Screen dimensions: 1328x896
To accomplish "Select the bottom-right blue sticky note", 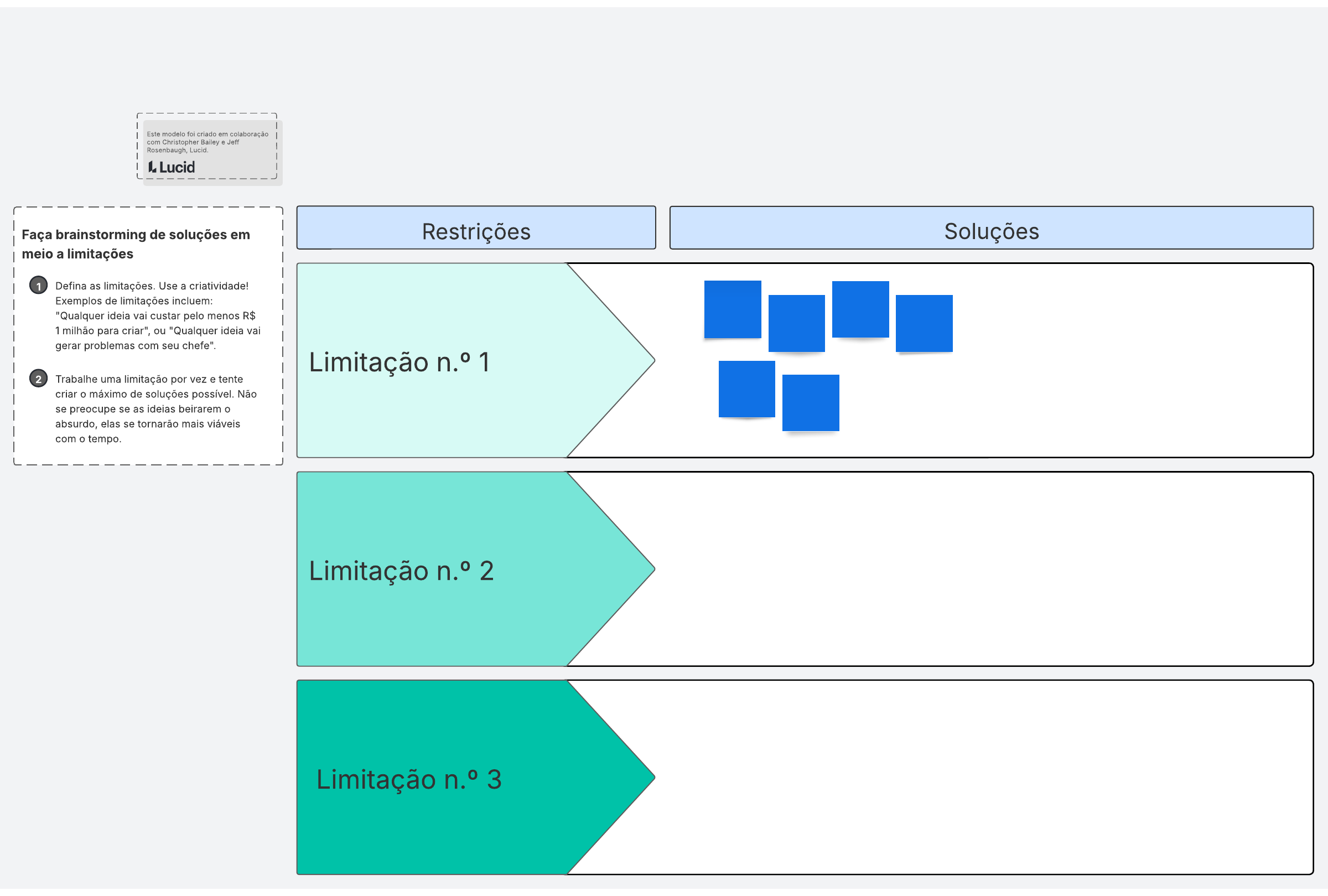I will [811, 403].
